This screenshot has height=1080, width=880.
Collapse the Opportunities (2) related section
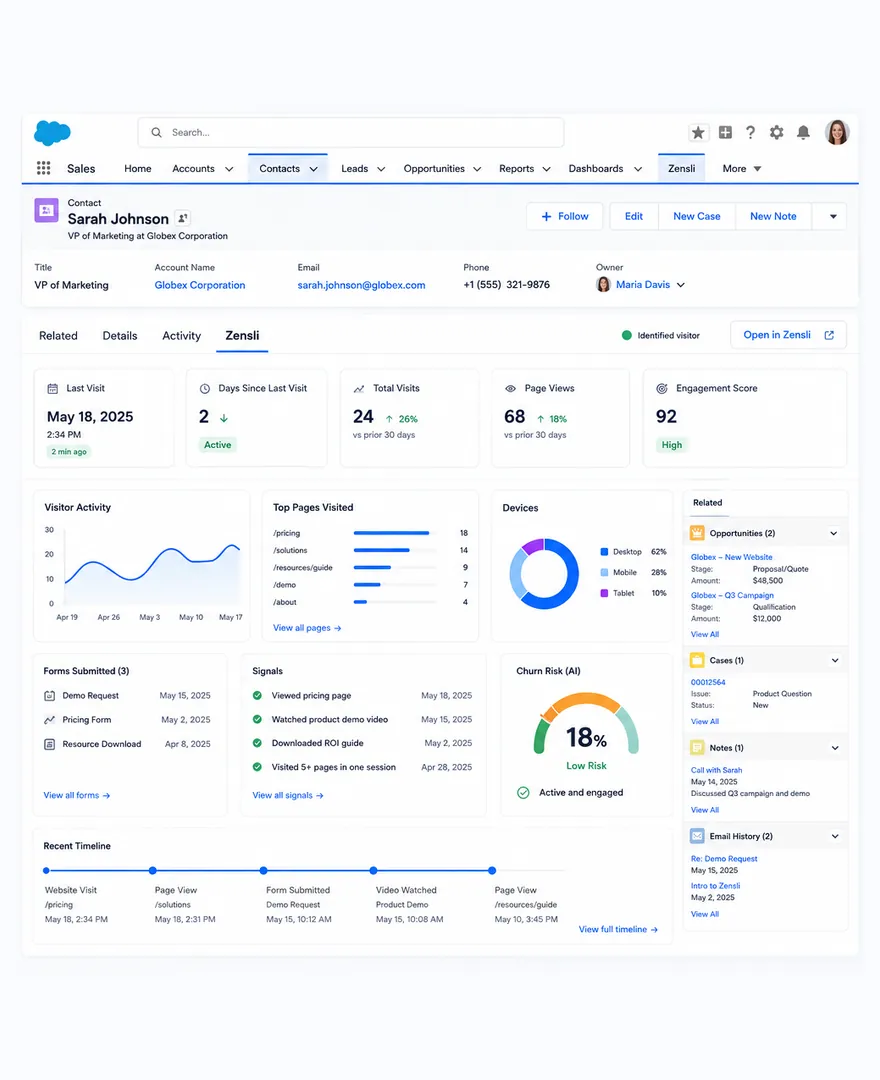(x=834, y=533)
